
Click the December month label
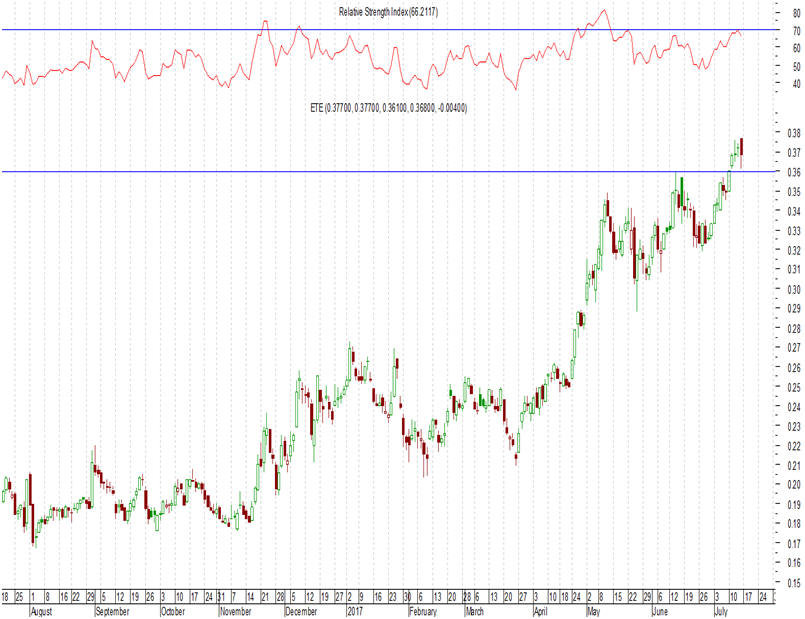[x=301, y=611]
